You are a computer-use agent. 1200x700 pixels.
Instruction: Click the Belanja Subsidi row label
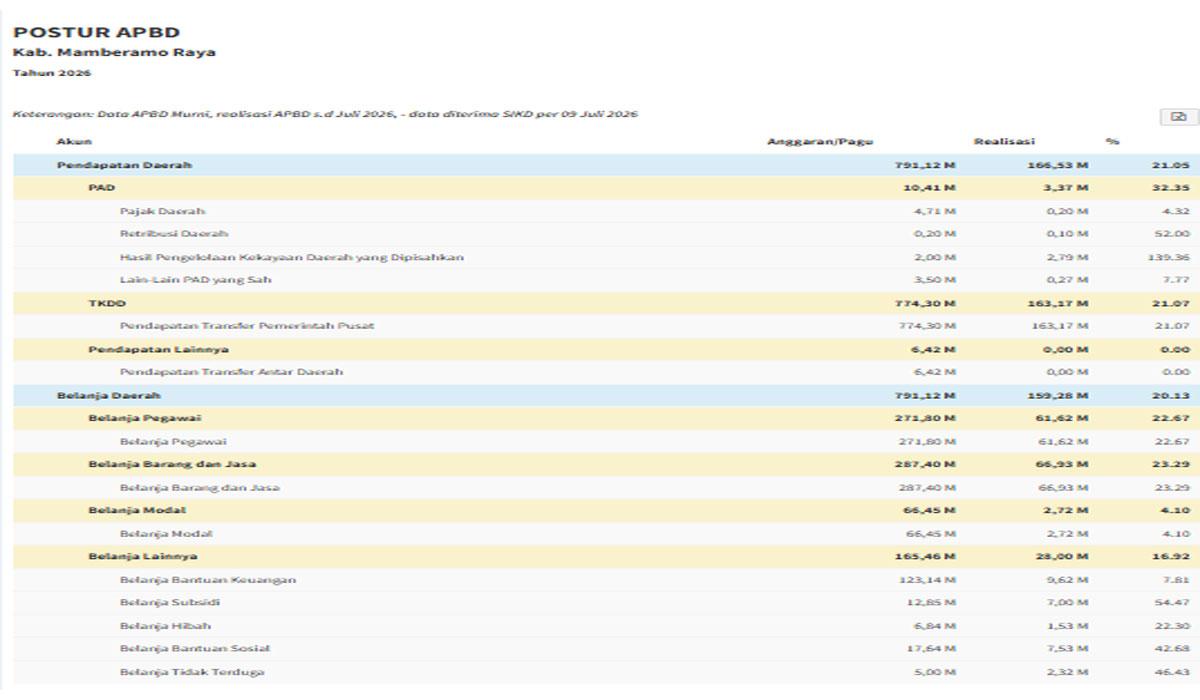pyautogui.click(x=170, y=602)
